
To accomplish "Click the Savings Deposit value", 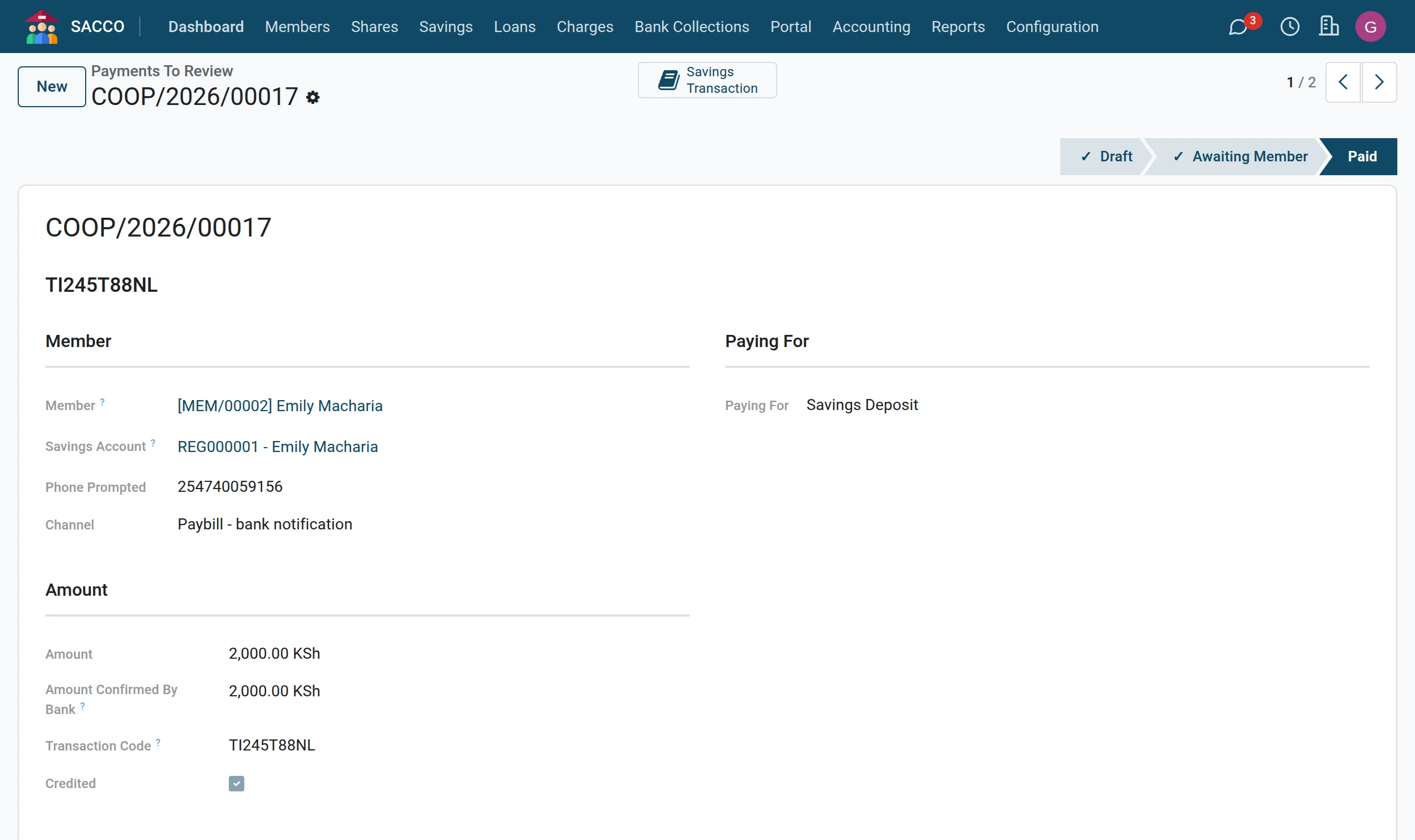I will coord(862,405).
